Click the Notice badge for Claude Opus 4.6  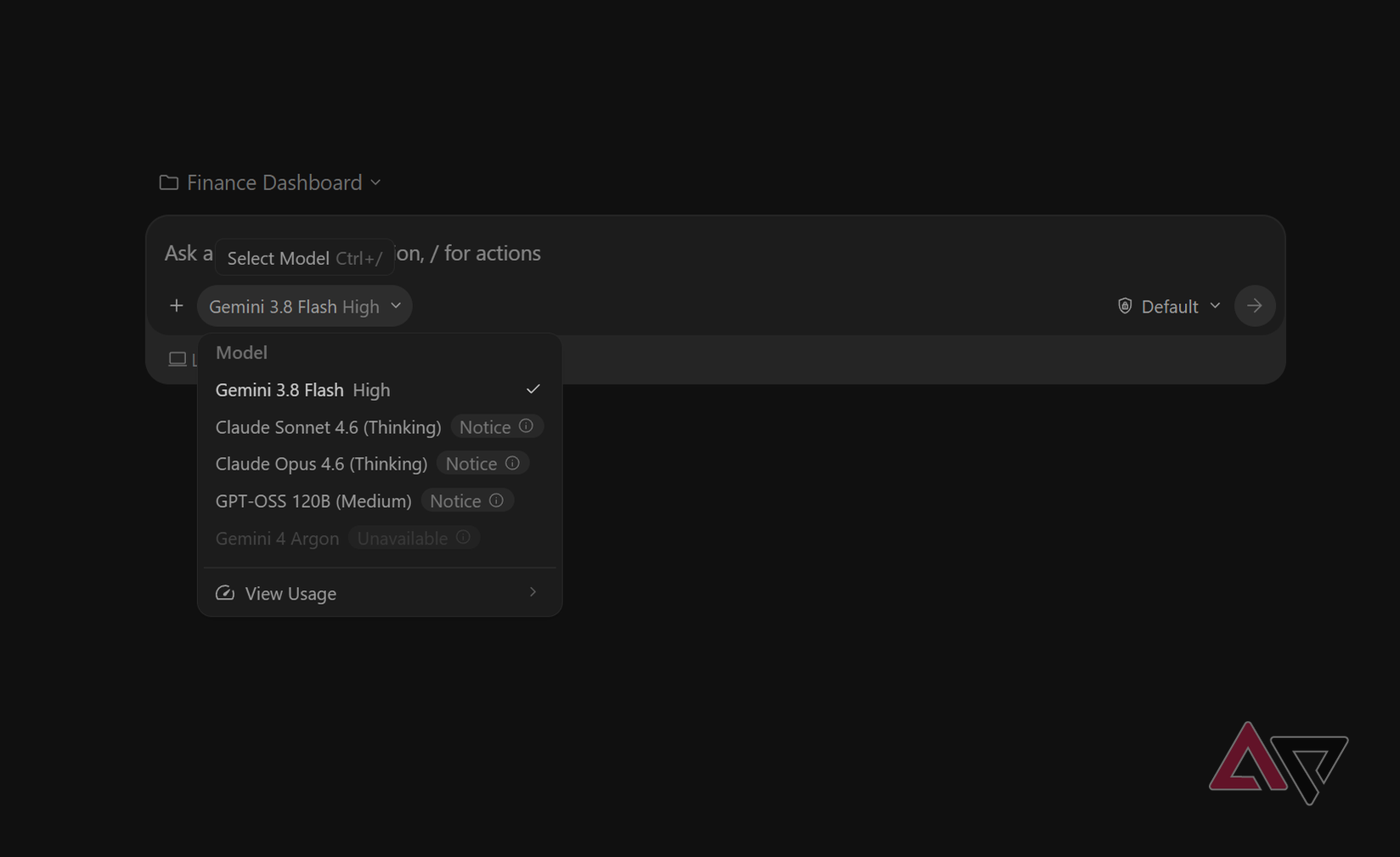click(x=483, y=464)
